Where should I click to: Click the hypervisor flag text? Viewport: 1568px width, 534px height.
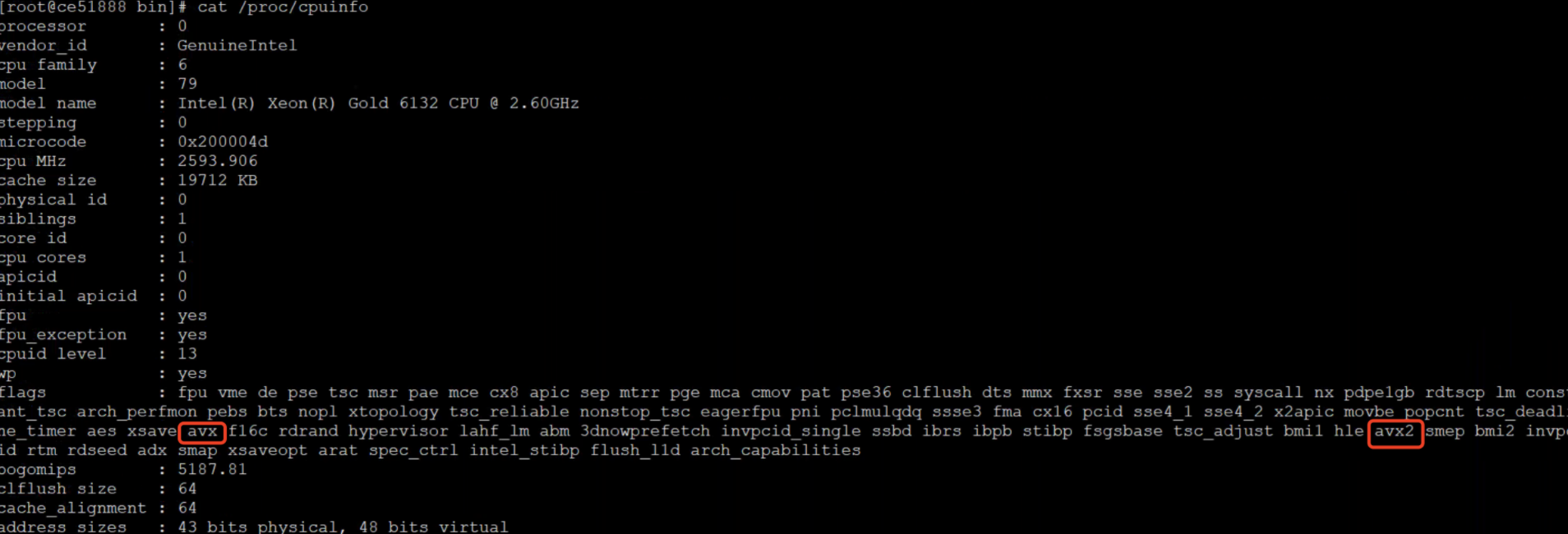(398, 431)
